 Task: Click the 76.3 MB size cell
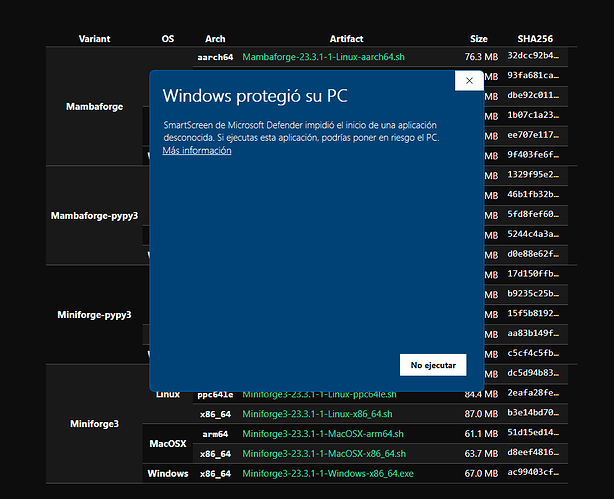481,57
